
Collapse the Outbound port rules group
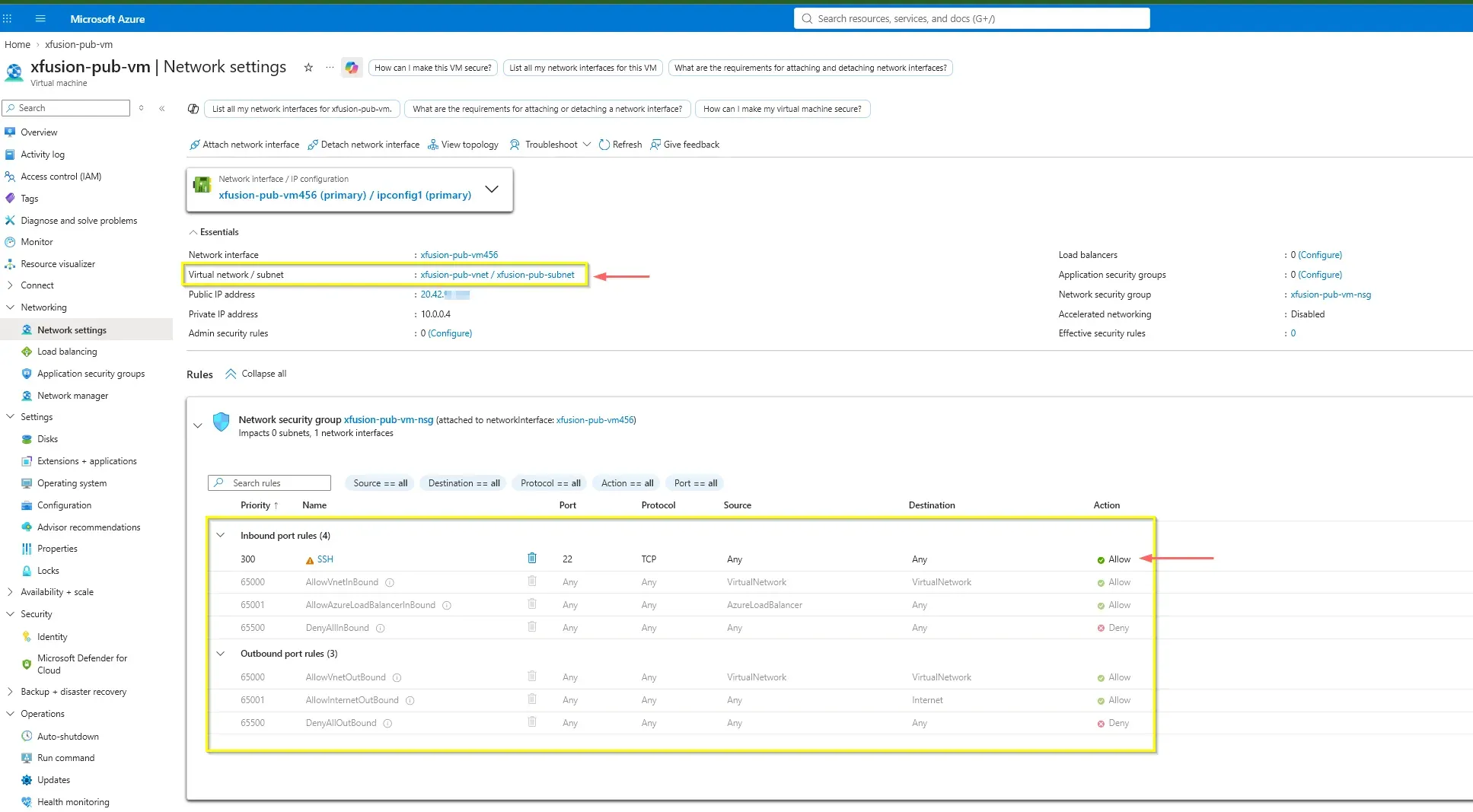click(x=221, y=654)
